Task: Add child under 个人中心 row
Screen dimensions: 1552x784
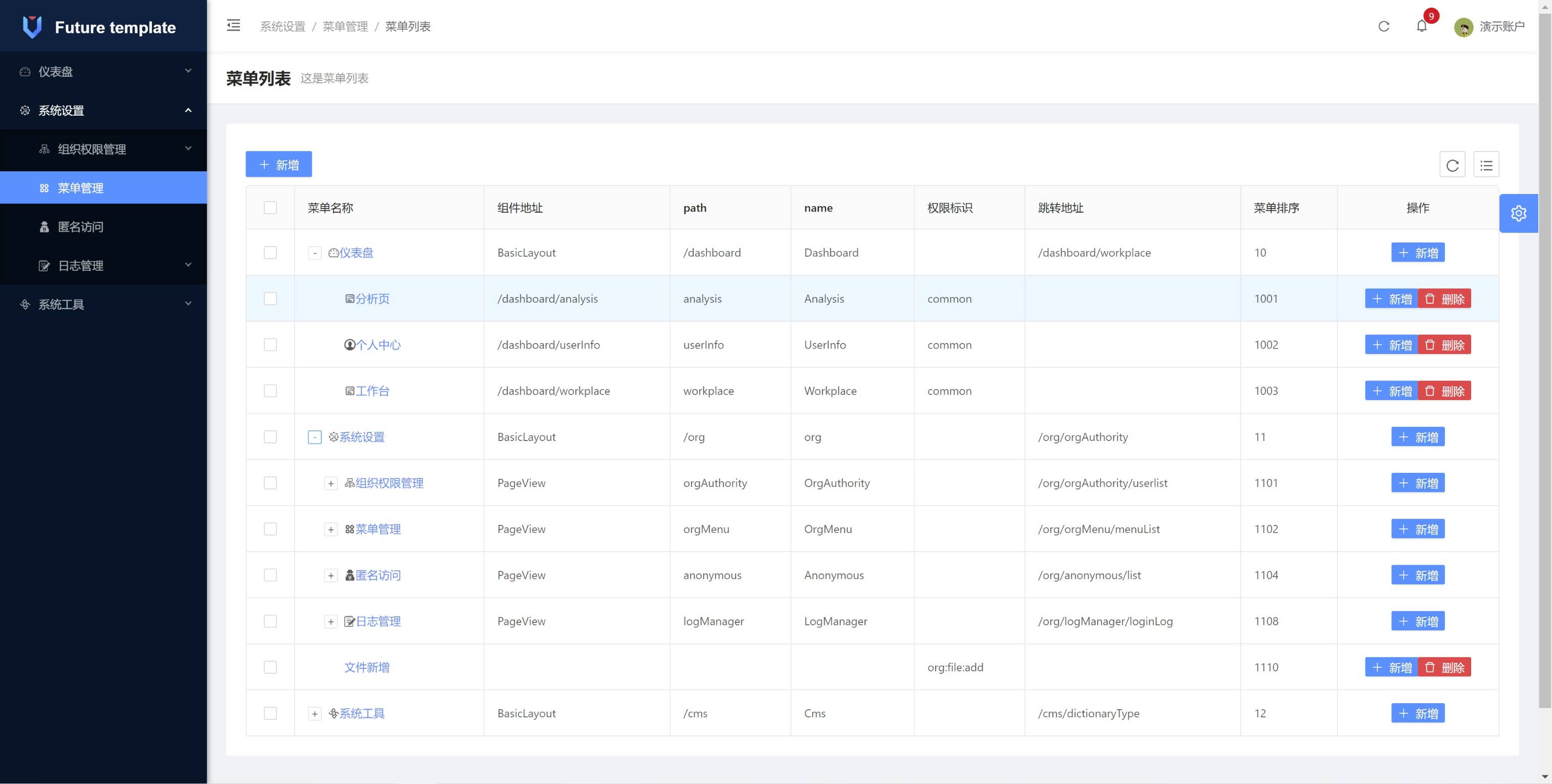Action: click(x=1391, y=345)
